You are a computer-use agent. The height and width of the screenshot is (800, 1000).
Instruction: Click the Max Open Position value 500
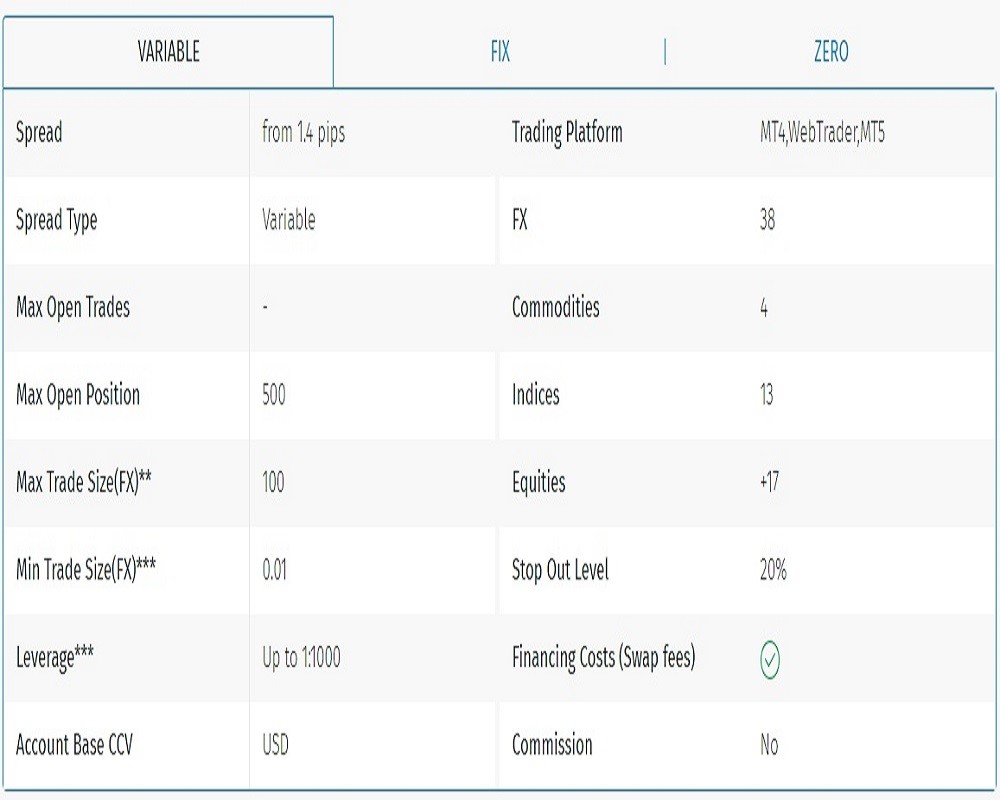273,395
